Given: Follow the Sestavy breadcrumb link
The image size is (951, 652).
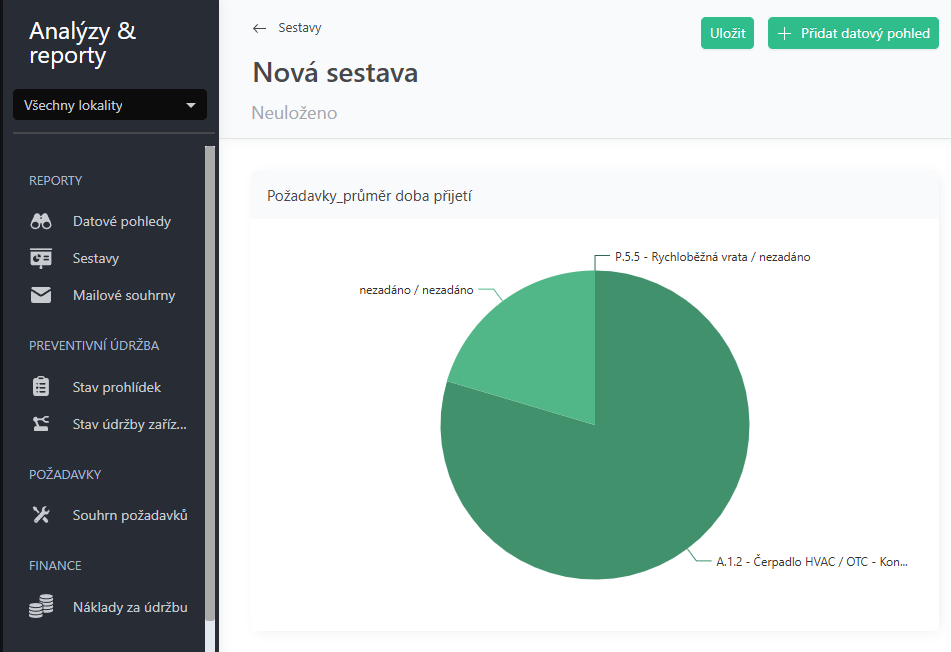Looking at the screenshot, I should [x=300, y=28].
